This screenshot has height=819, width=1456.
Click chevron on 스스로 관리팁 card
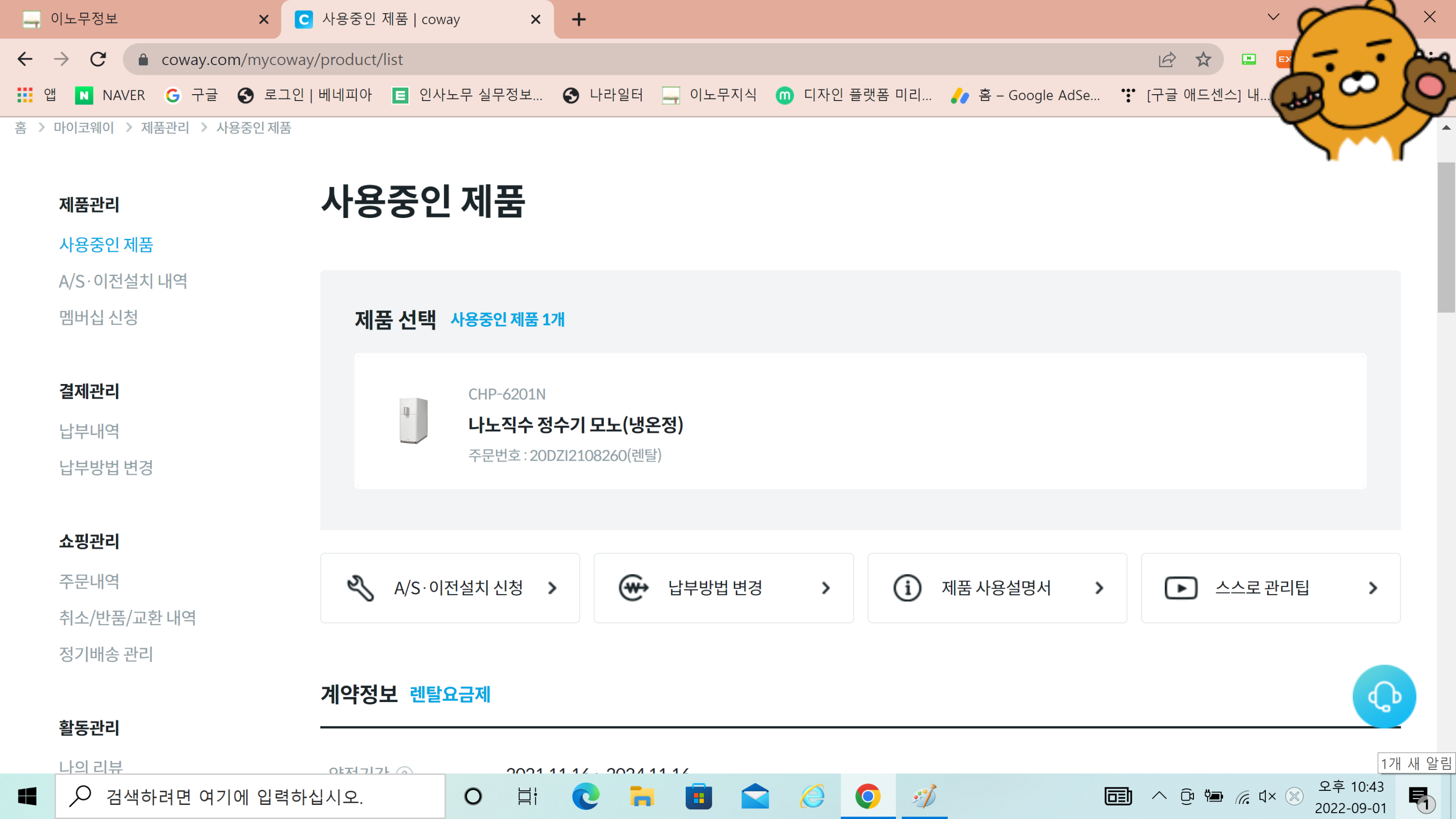pyautogui.click(x=1373, y=588)
